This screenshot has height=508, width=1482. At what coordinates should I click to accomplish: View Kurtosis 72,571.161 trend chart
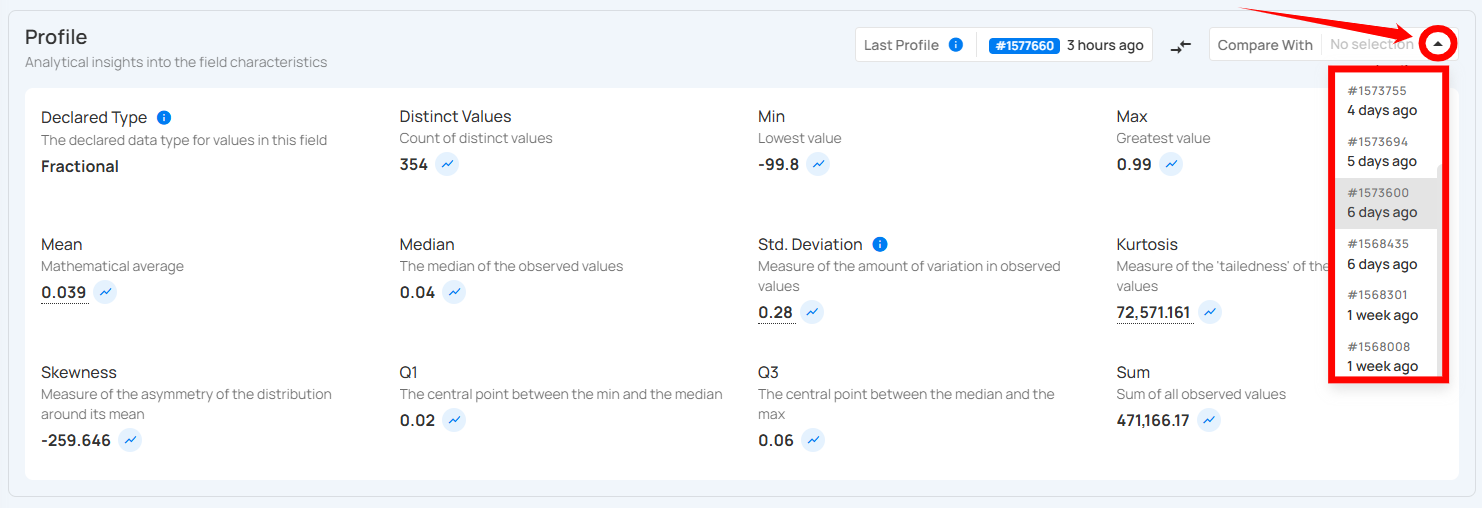pos(1210,312)
